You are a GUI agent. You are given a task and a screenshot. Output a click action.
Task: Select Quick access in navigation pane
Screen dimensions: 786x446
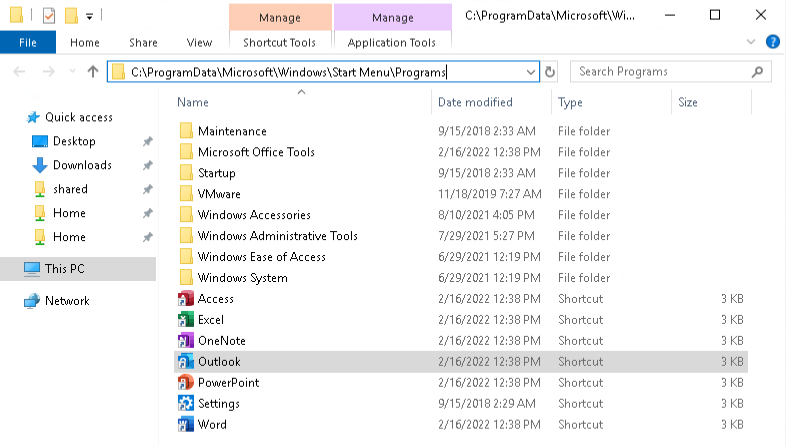coord(79,117)
